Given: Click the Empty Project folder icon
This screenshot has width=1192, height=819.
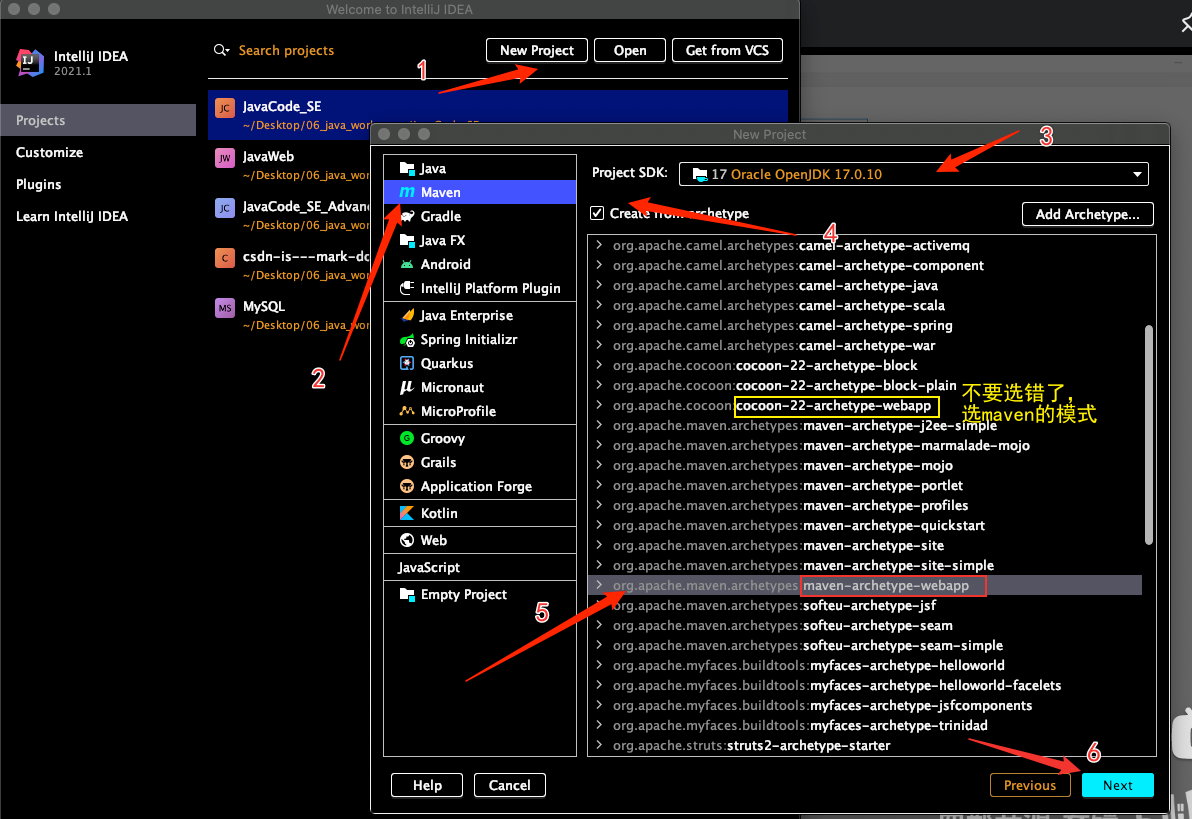Looking at the screenshot, I should [407, 594].
